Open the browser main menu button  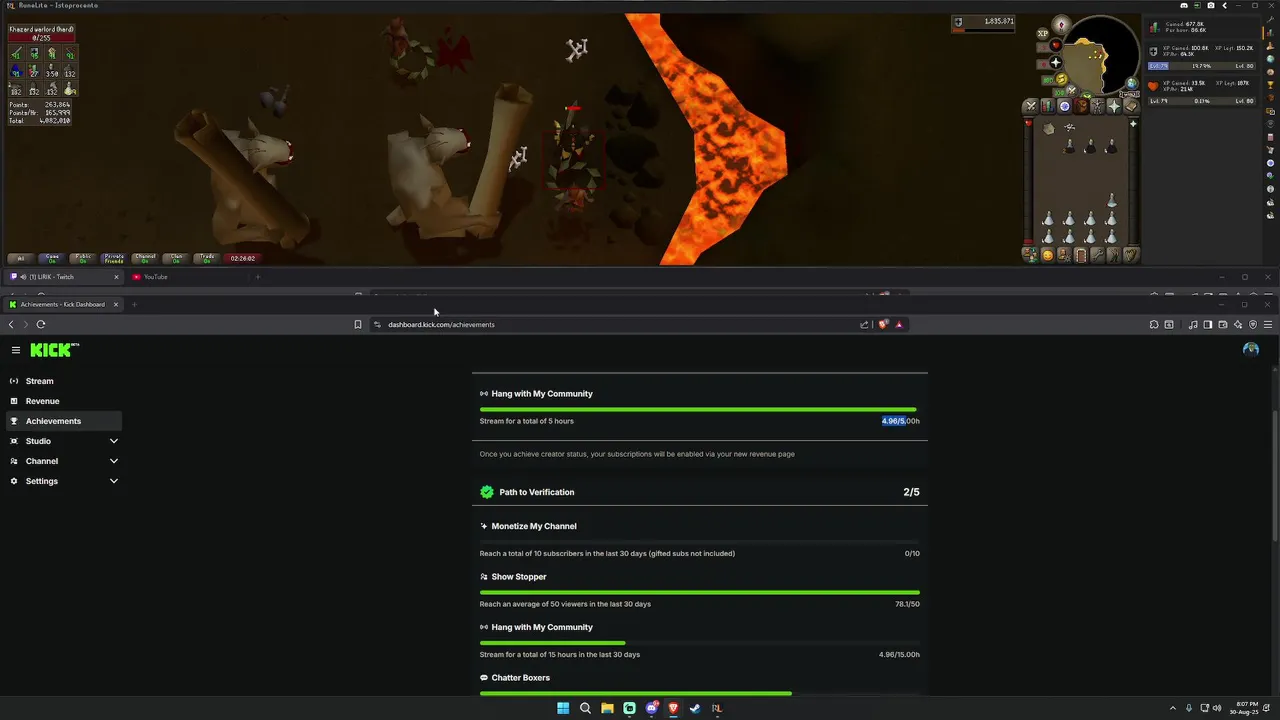pos(1268,324)
